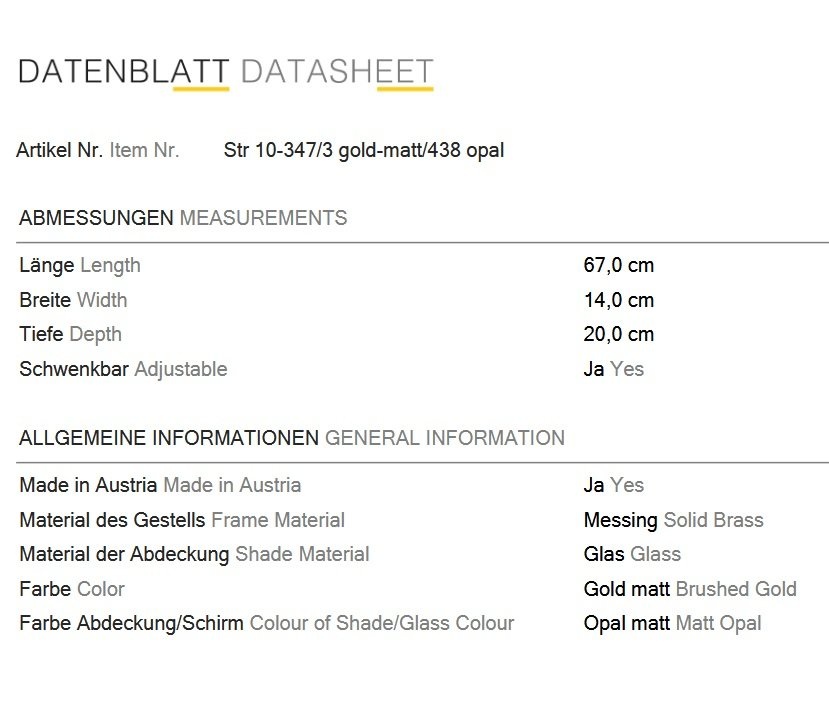Click the Artikel Nr. label
829x709 pixels.
click(60, 150)
